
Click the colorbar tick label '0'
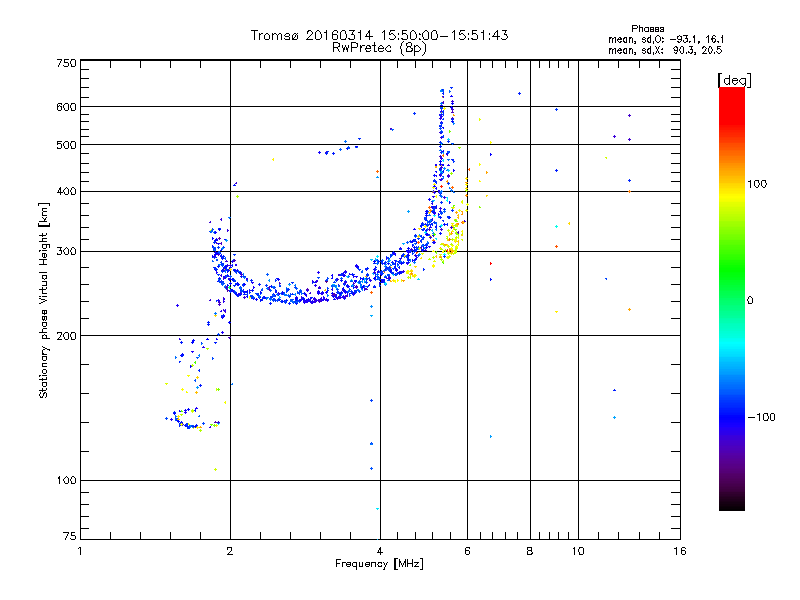coord(750,300)
